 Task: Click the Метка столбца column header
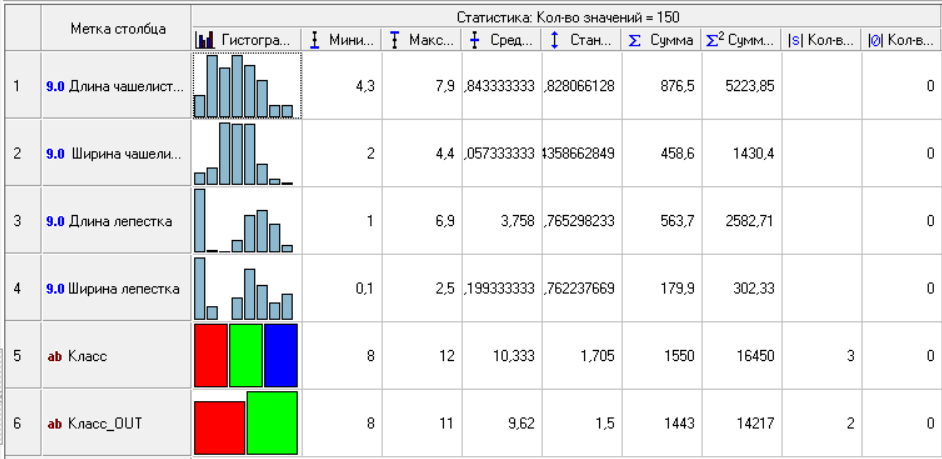[x=117, y=28]
